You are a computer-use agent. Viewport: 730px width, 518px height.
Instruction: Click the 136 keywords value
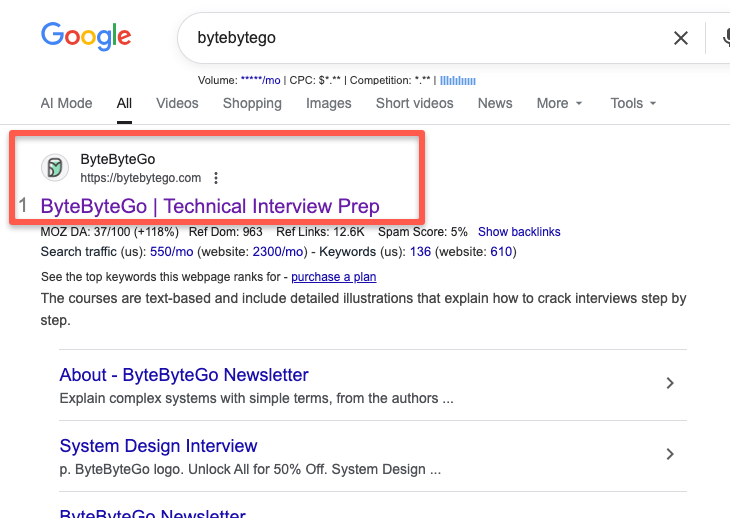420,252
